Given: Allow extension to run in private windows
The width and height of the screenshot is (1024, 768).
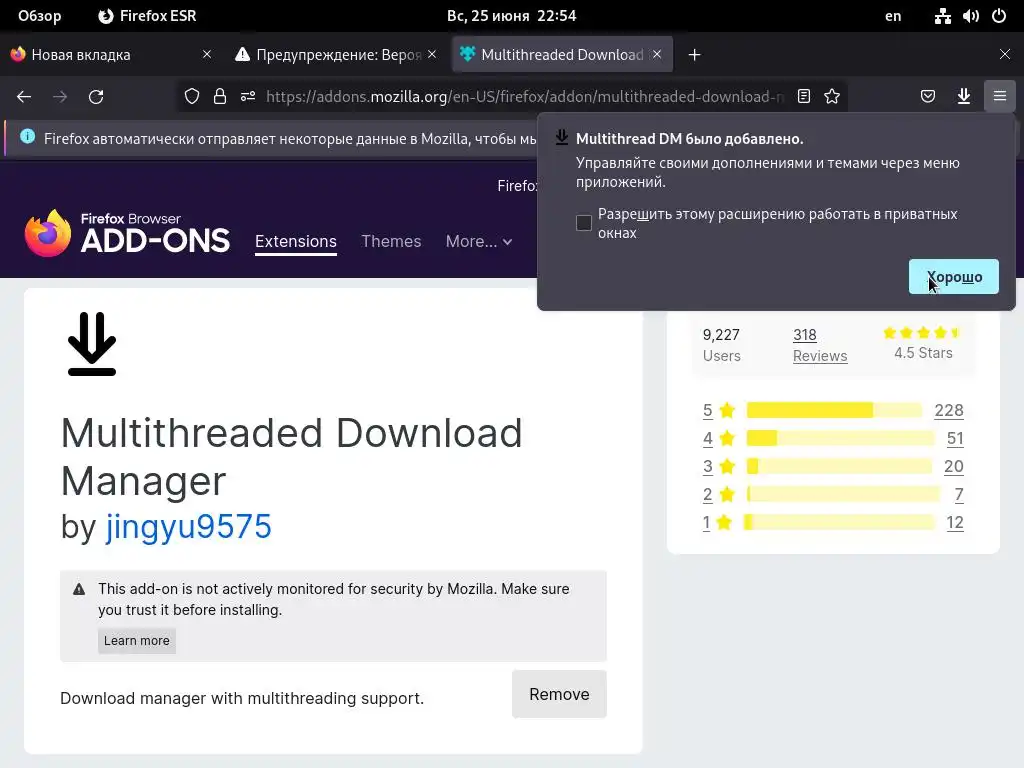Looking at the screenshot, I should [584, 223].
